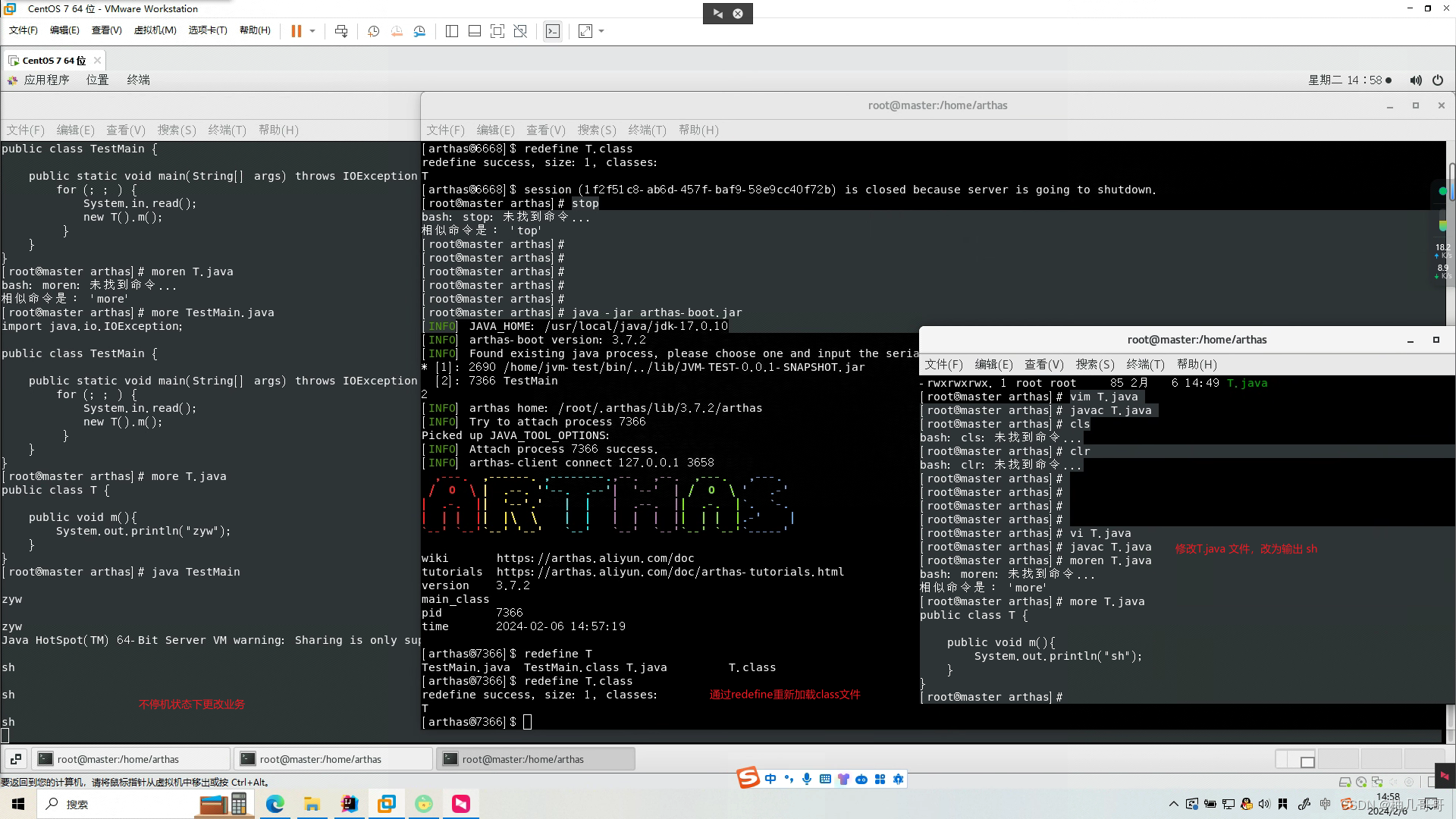Open the VMware 帮助(H) menu
The image size is (1456, 819).
pyautogui.click(x=255, y=30)
